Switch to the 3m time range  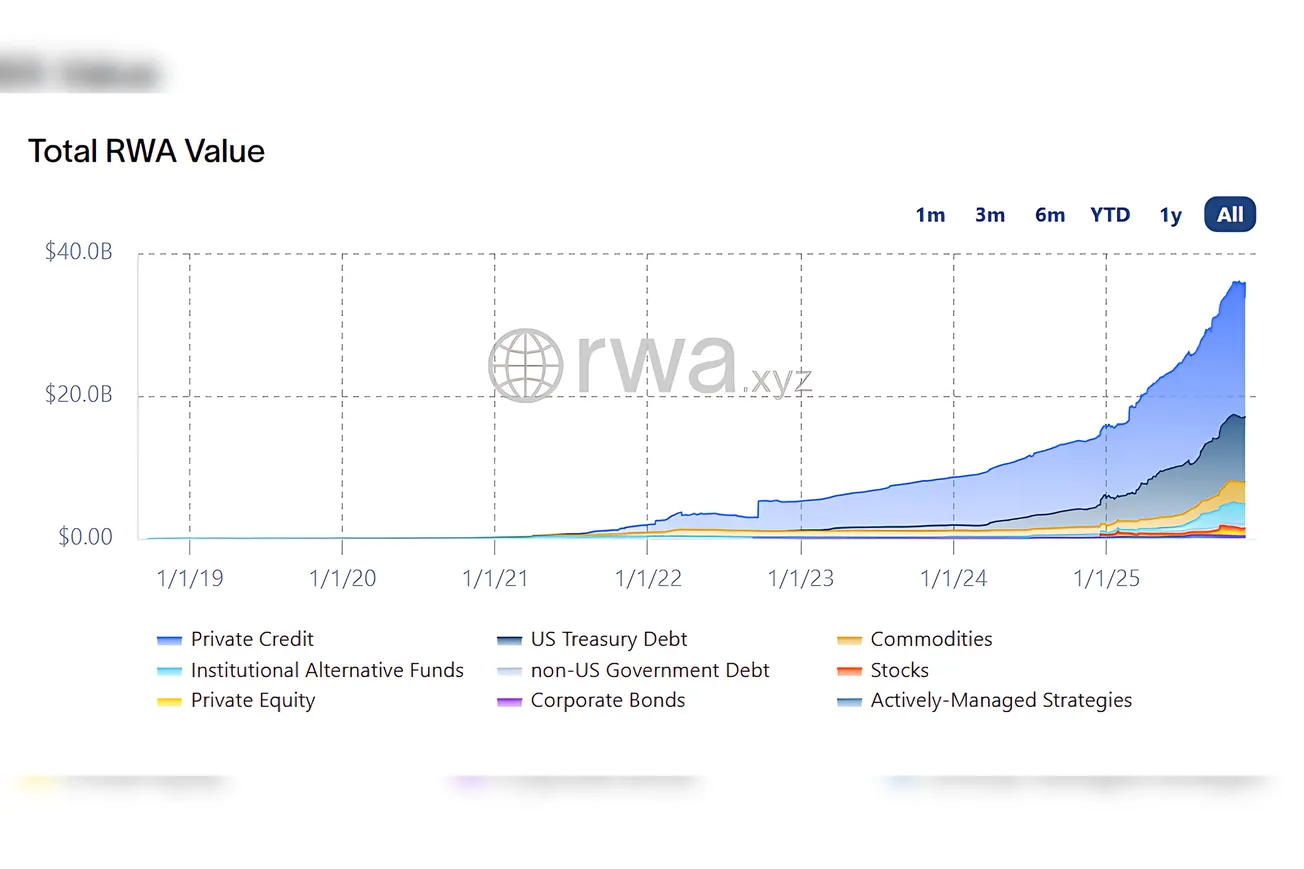(990, 215)
